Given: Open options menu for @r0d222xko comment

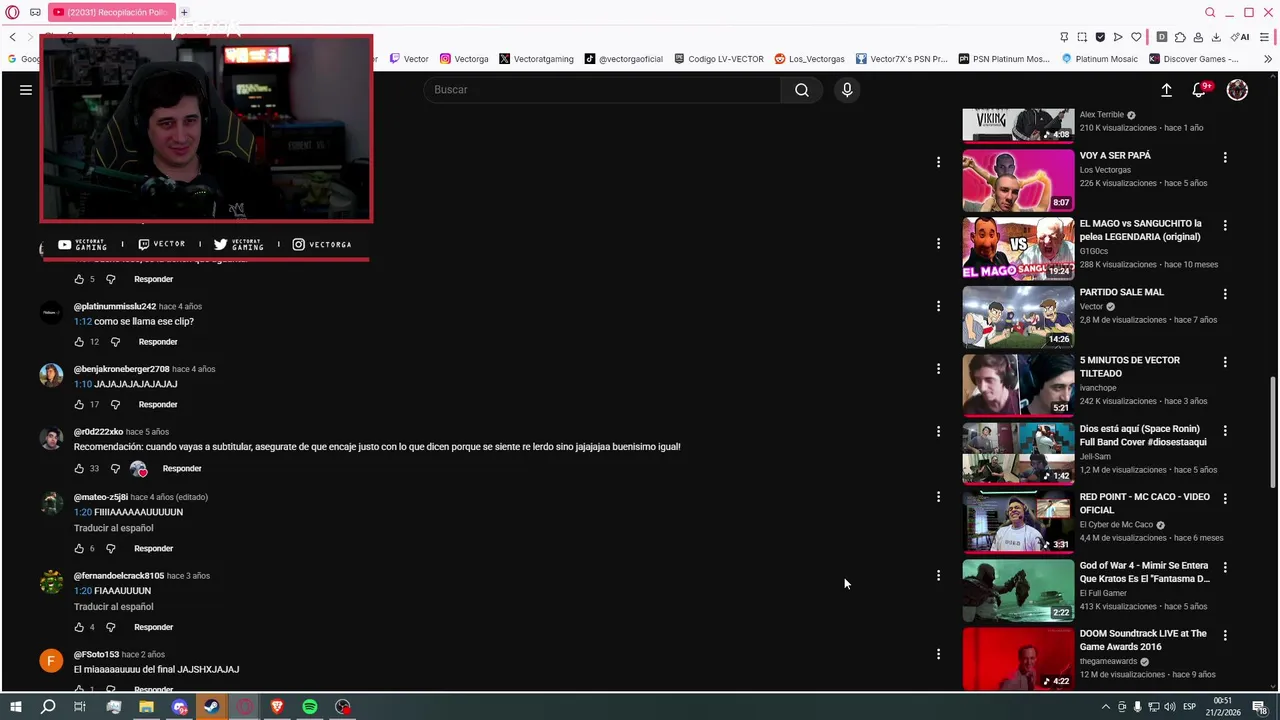Looking at the screenshot, I should [938, 432].
